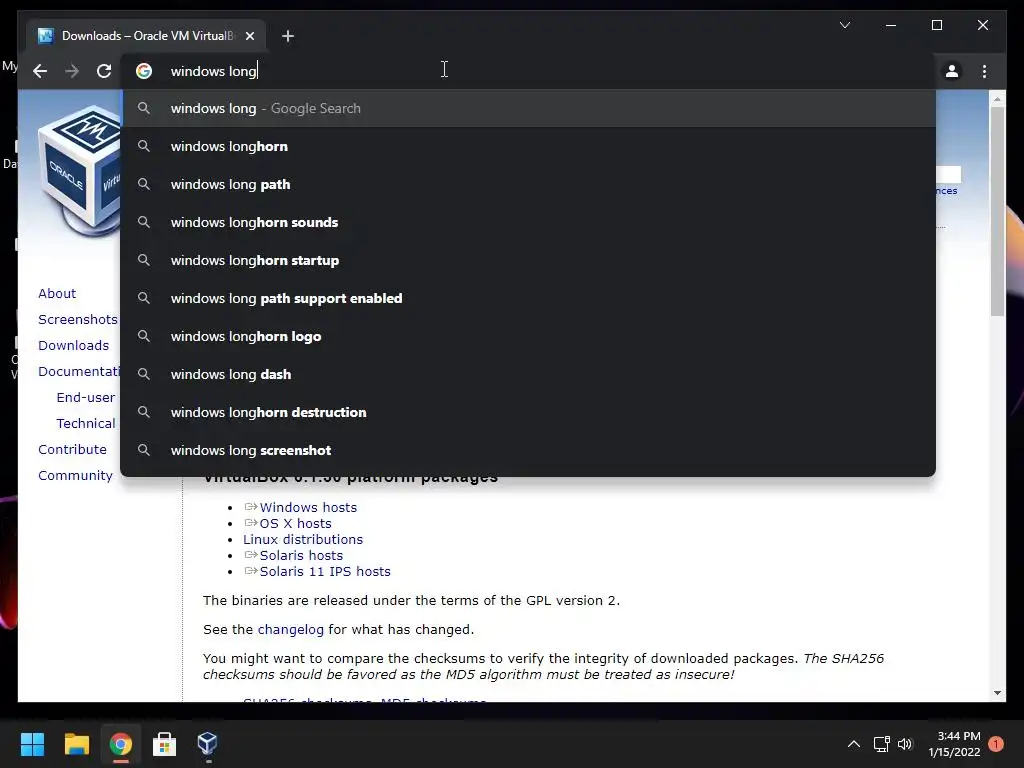Open Microsoft Store from the taskbar
Viewport: 1024px width, 768px height.
coord(164,744)
